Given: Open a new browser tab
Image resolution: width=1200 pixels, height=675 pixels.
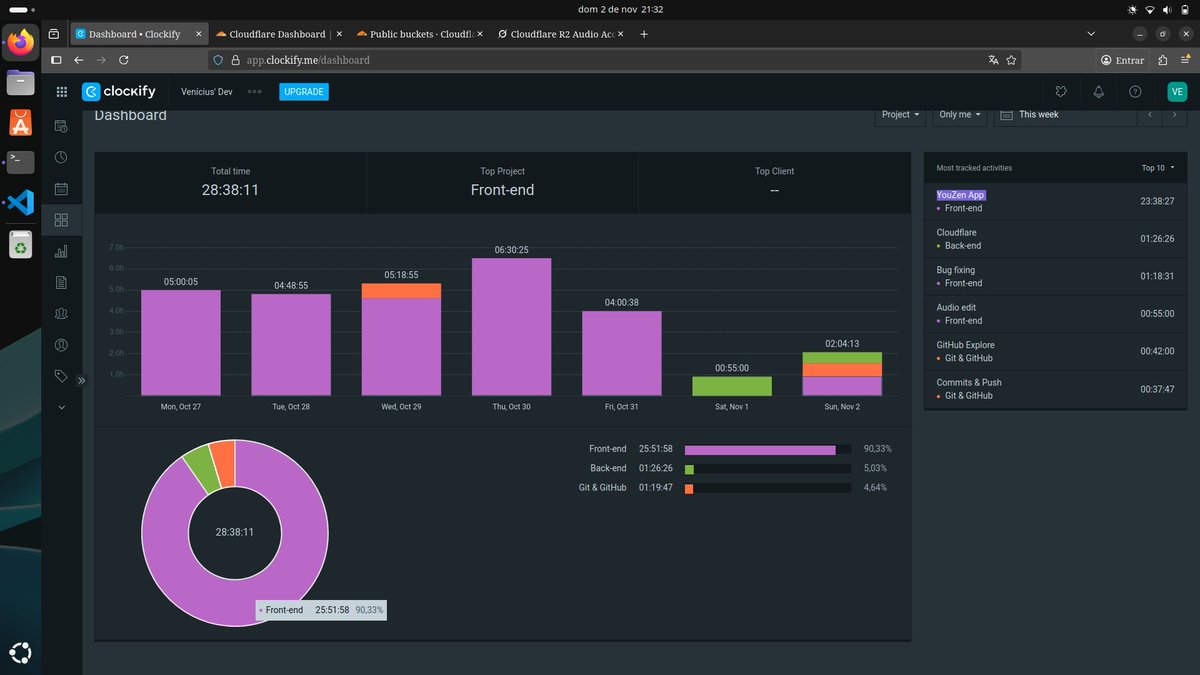Looking at the screenshot, I should pyautogui.click(x=644, y=34).
